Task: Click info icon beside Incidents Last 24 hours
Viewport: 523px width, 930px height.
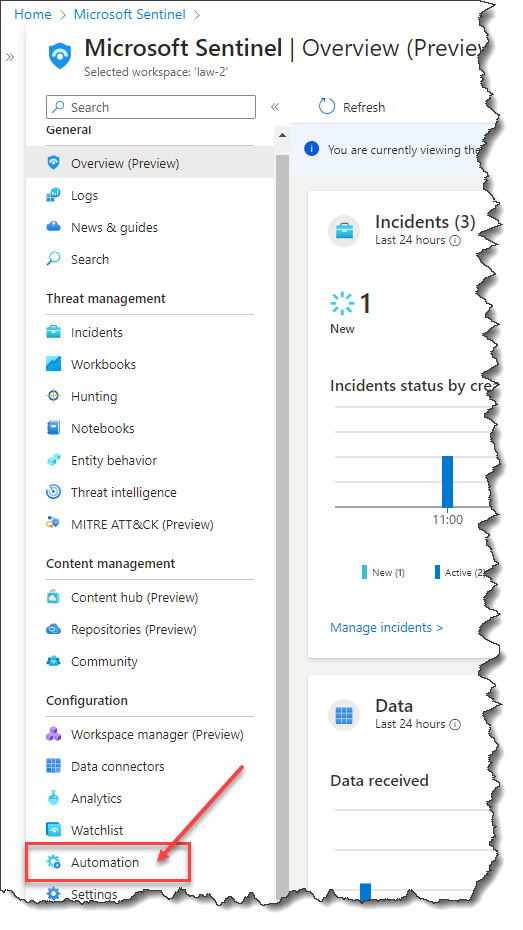Action: click(x=455, y=241)
